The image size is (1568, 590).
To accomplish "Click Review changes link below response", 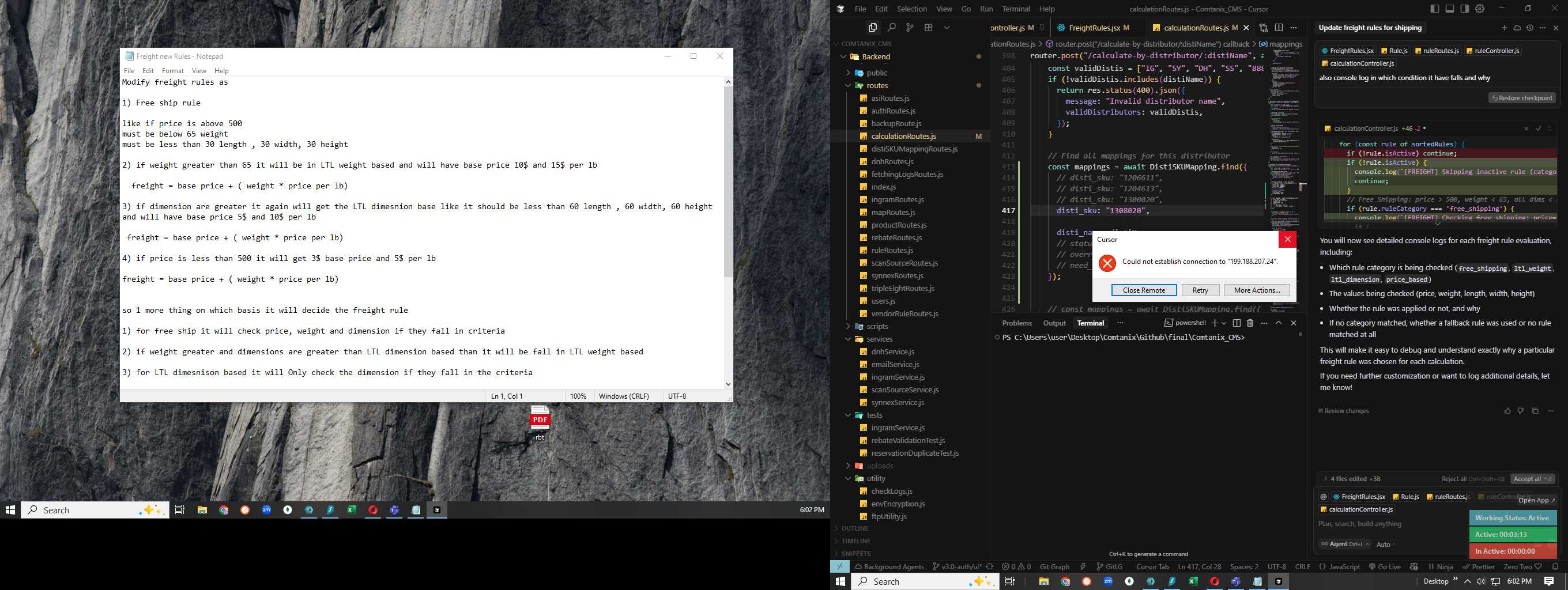I will (x=1343, y=411).
